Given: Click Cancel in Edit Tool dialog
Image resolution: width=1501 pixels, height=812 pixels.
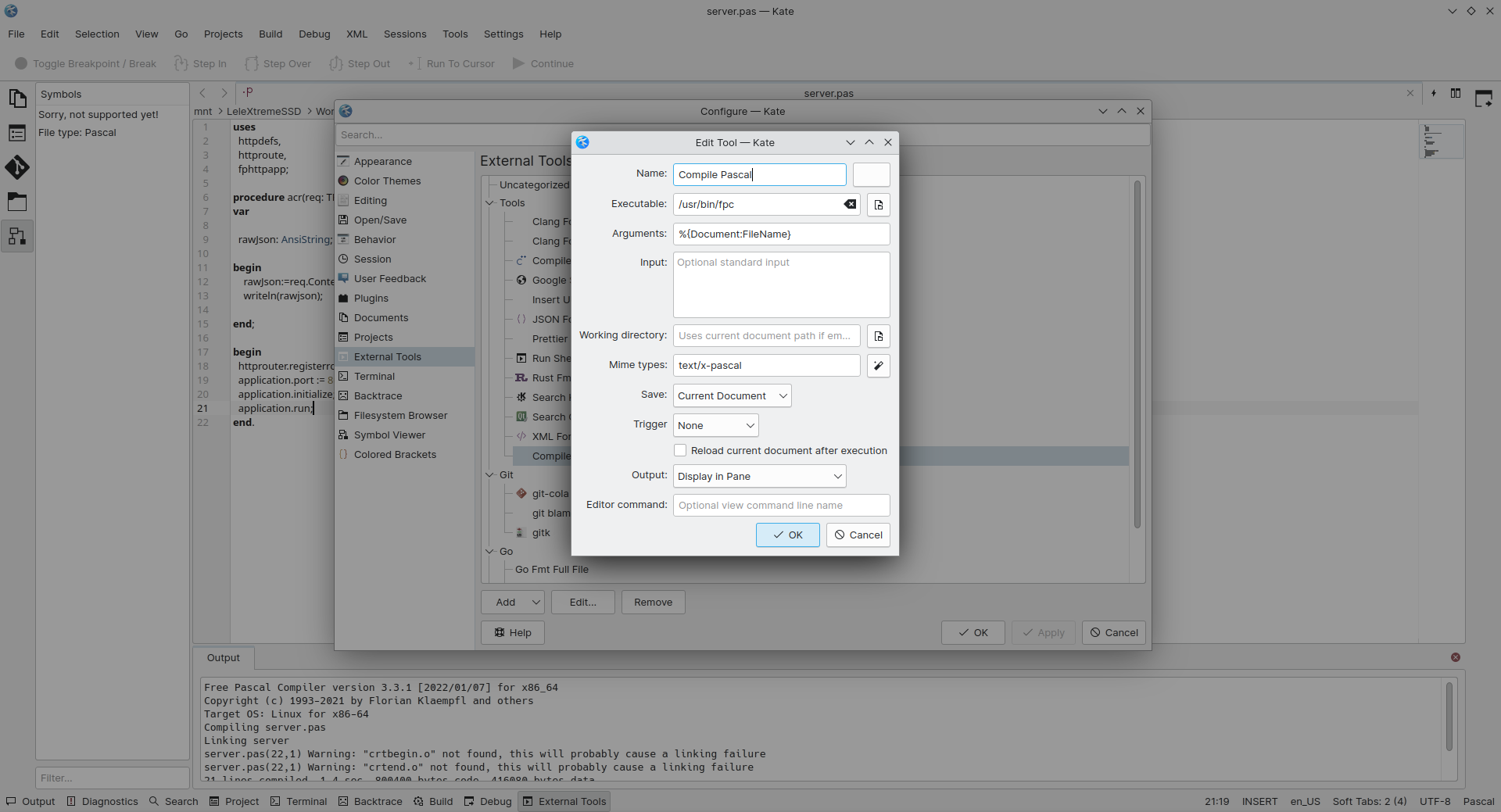Looking at the screenshot, I should pos(858,535).
